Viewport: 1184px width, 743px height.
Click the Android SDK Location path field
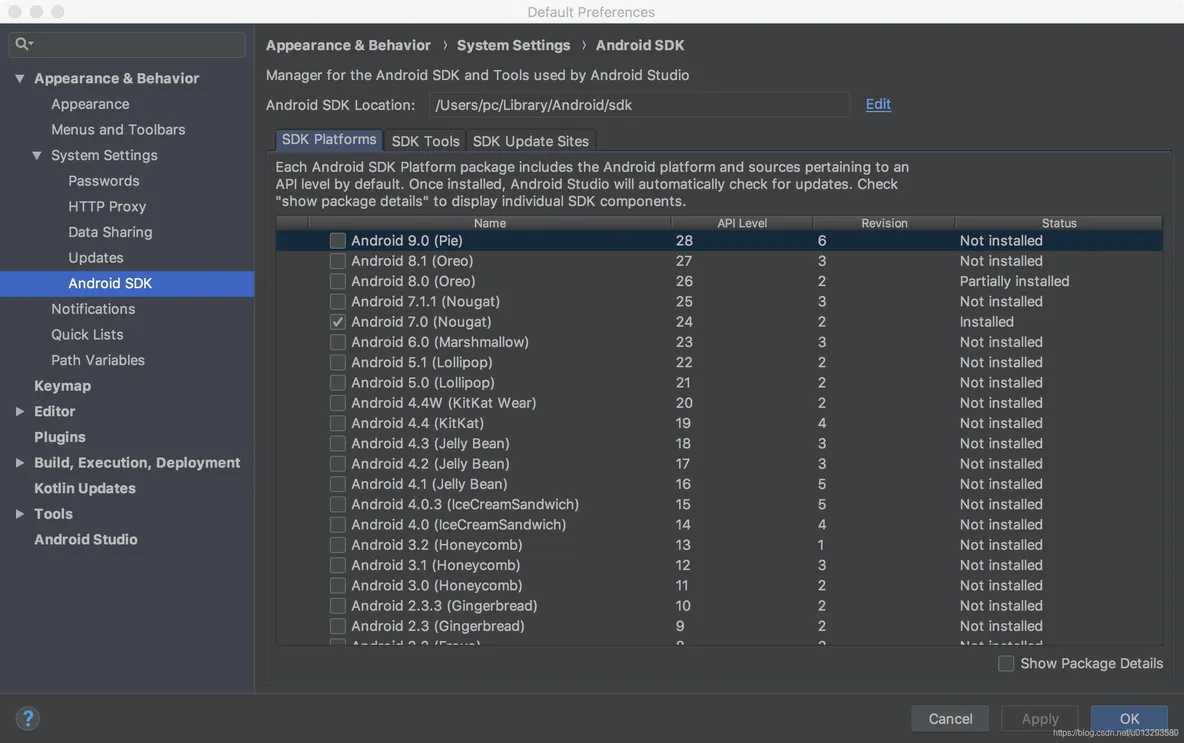(639, 105)
